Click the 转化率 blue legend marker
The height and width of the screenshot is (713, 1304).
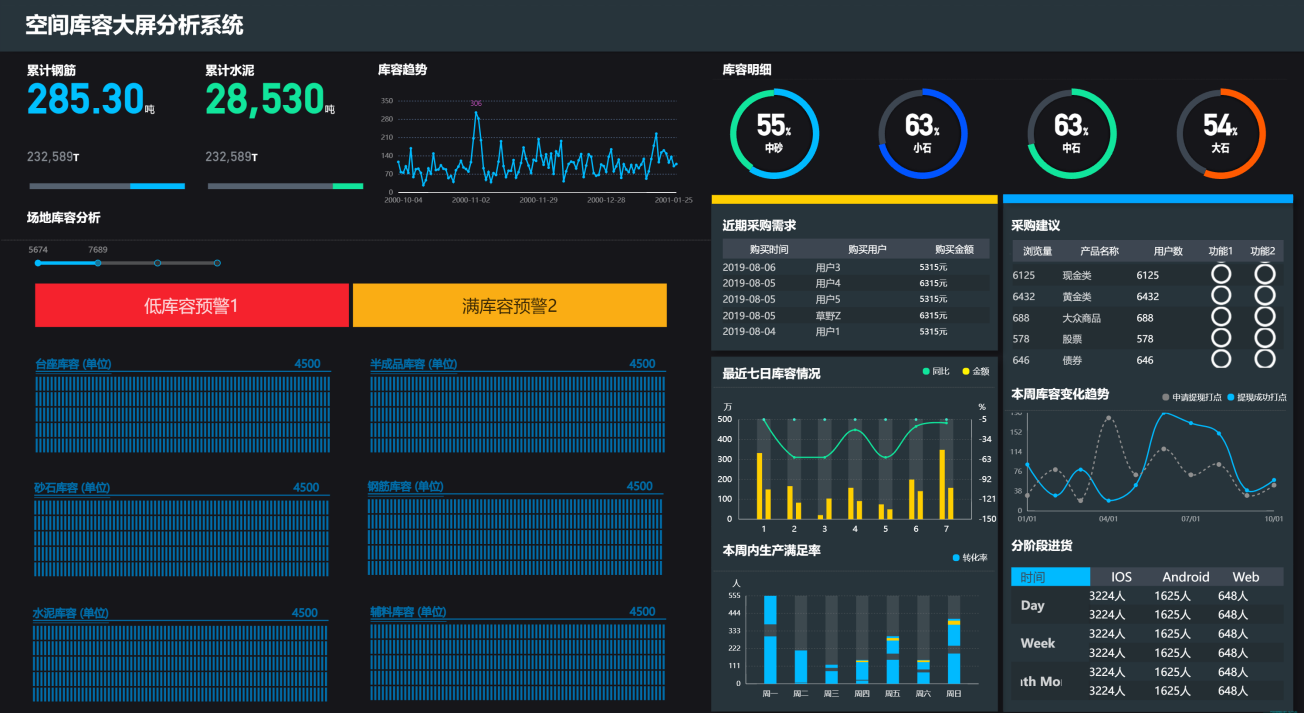[x=955, y=558]
